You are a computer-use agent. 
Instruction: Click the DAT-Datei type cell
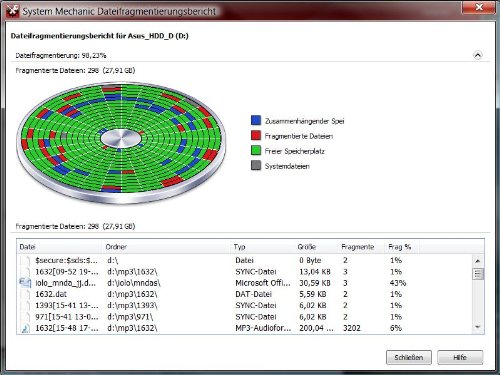pos(253,294)
